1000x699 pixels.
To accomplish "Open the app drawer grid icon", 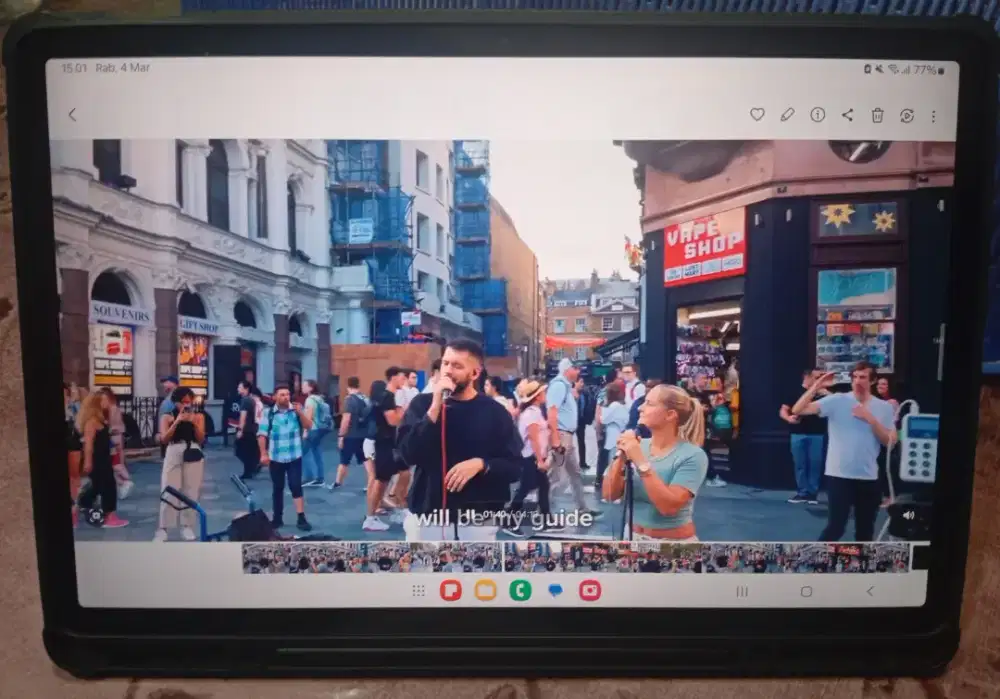I will pyautogui.click(x=418, y=591).
